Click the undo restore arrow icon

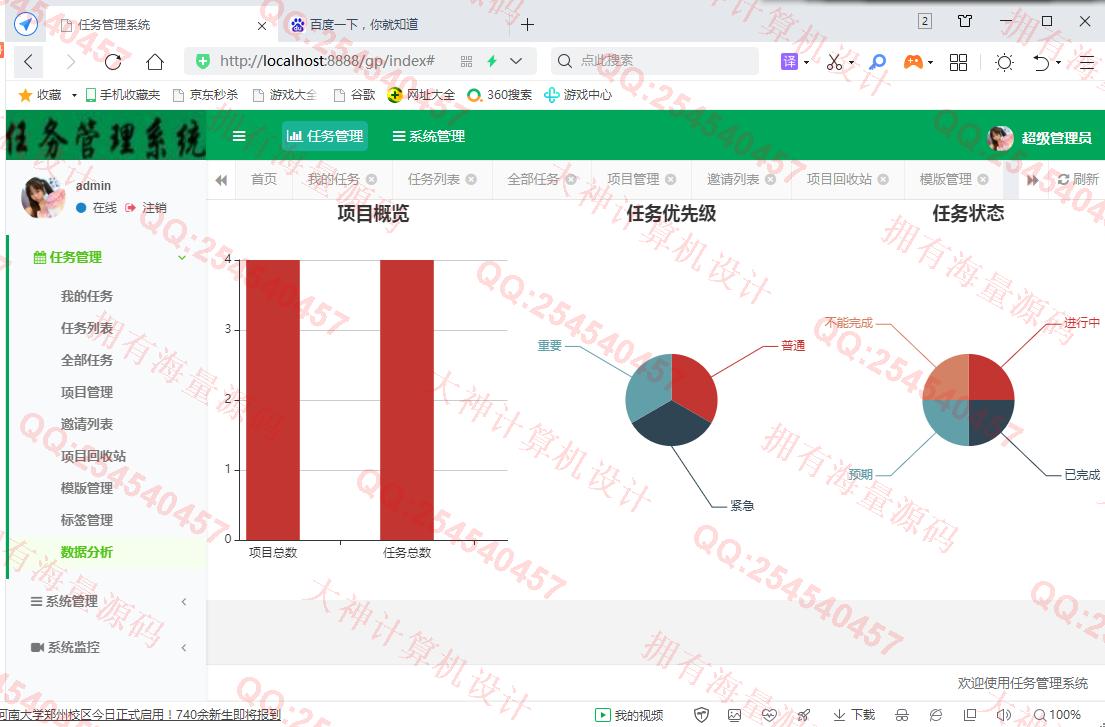[1041, 62]
